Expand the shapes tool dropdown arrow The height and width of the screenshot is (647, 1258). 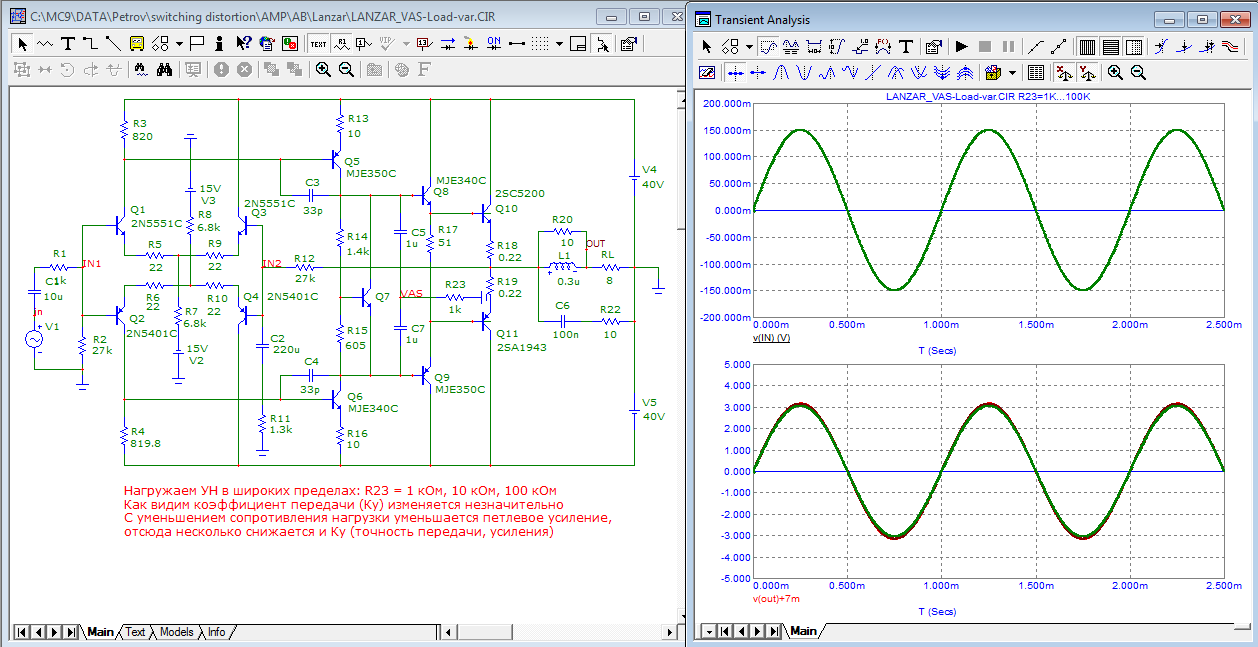(x=179, y=44)
